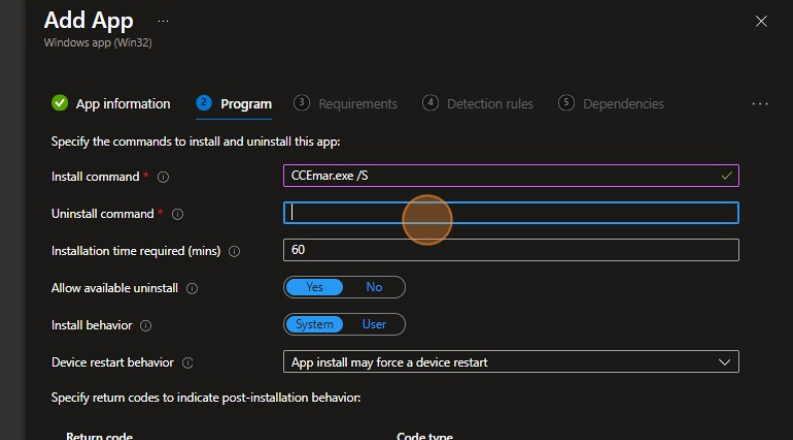Switch Install behavior to User
793x440 pixels.
[x=374, y=324]
